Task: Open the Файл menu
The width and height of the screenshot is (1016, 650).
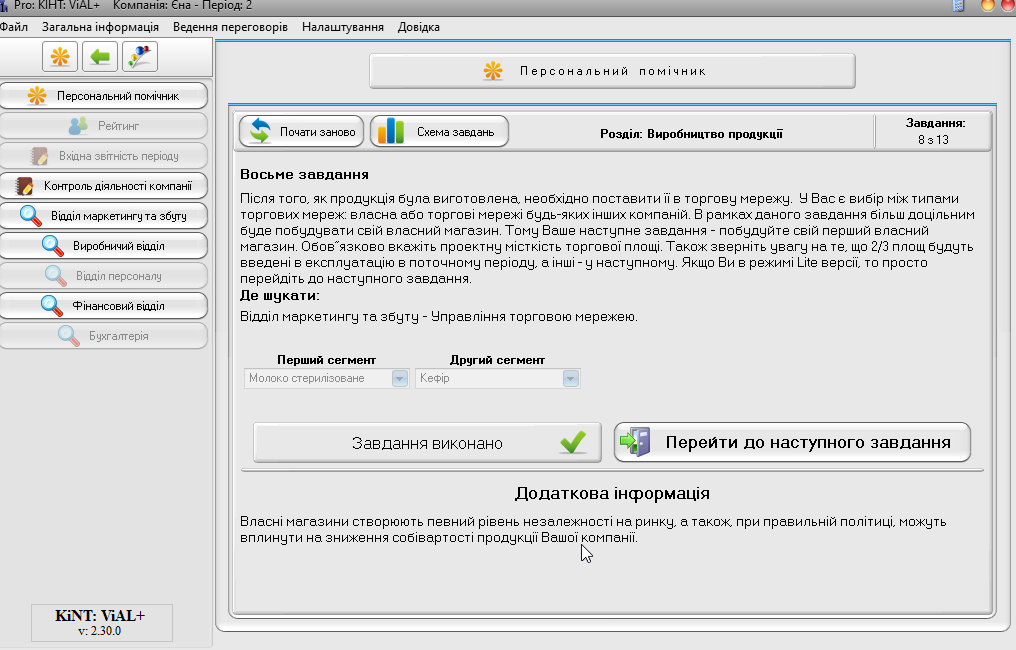Action: 14,27
